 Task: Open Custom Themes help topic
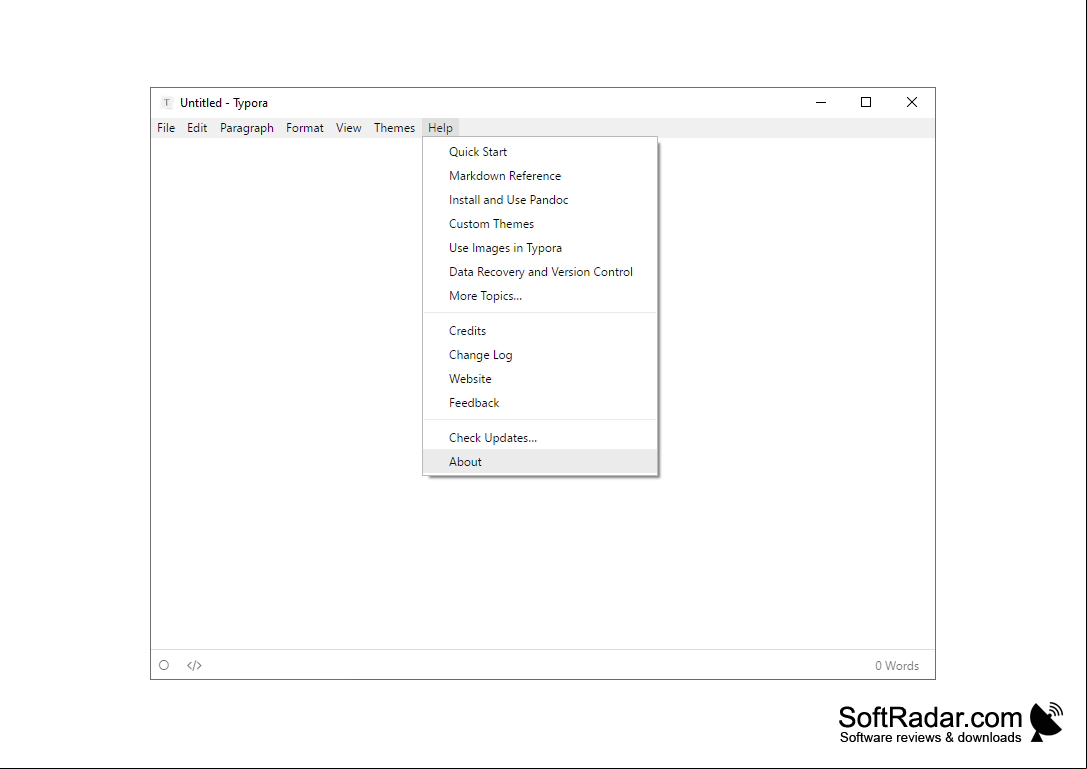point(540,224)
